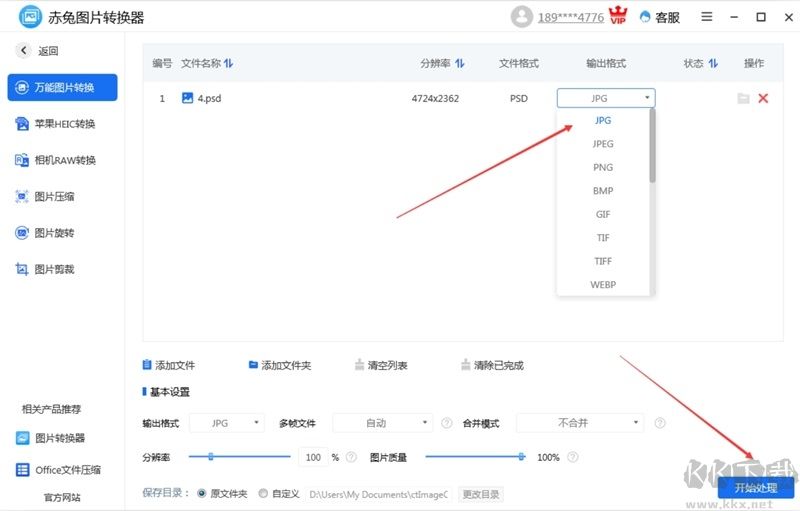
Task: Sort by 分辨率 using the arrows icon
Action: click(460, 63)
